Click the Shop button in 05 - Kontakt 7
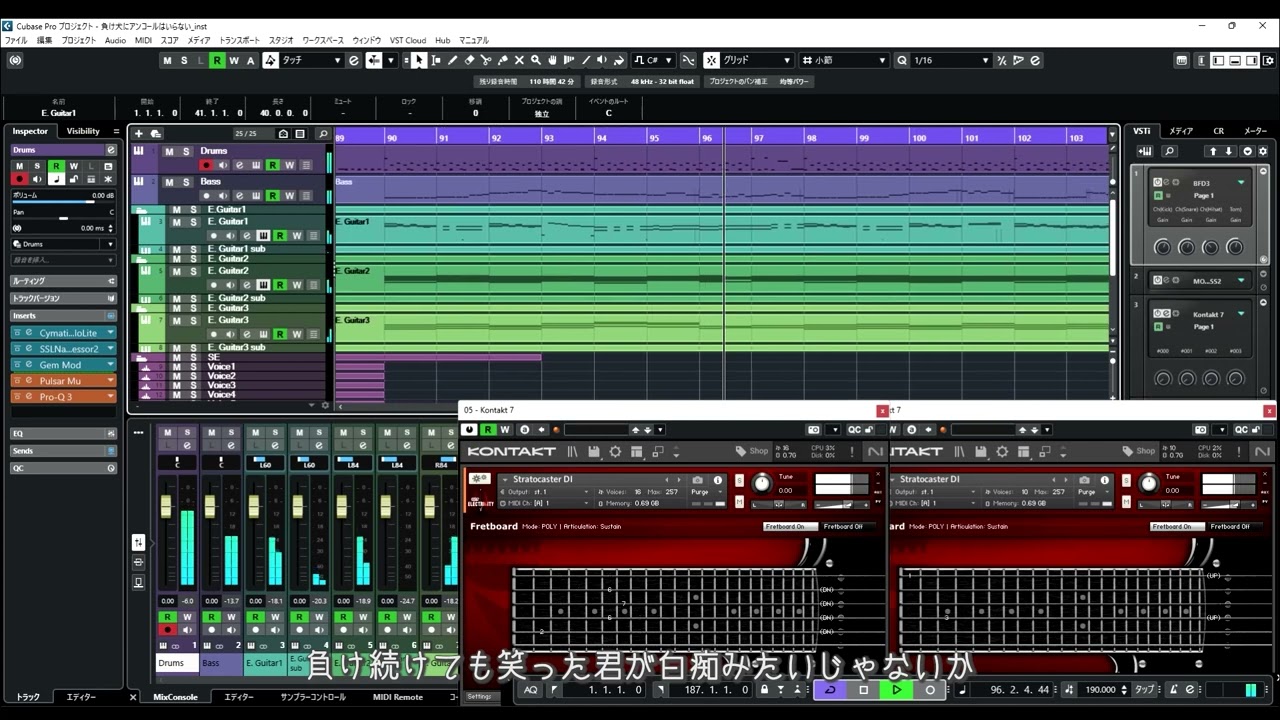 [x=752, y=451]
